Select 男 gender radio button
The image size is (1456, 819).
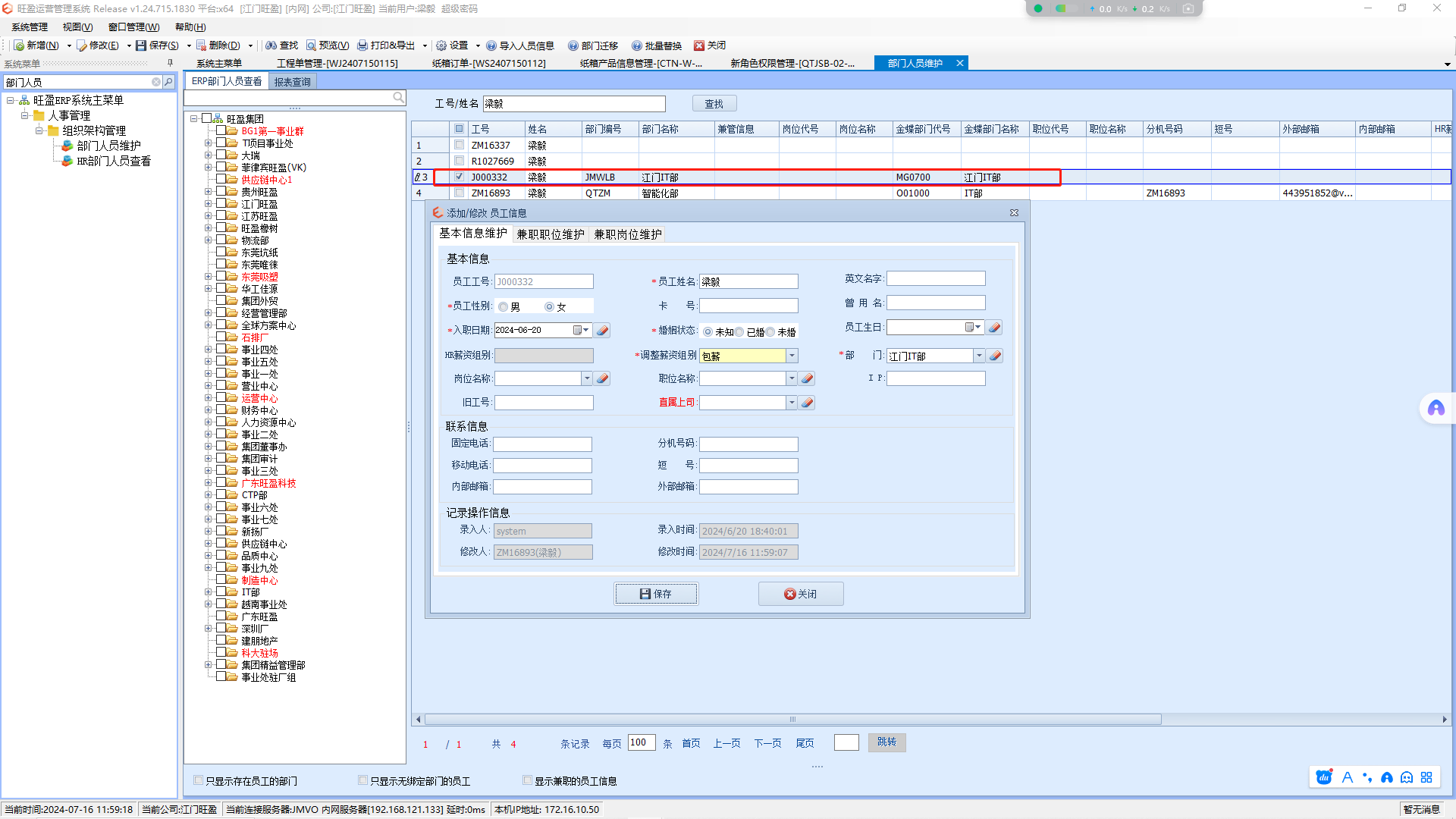[504, 307]
